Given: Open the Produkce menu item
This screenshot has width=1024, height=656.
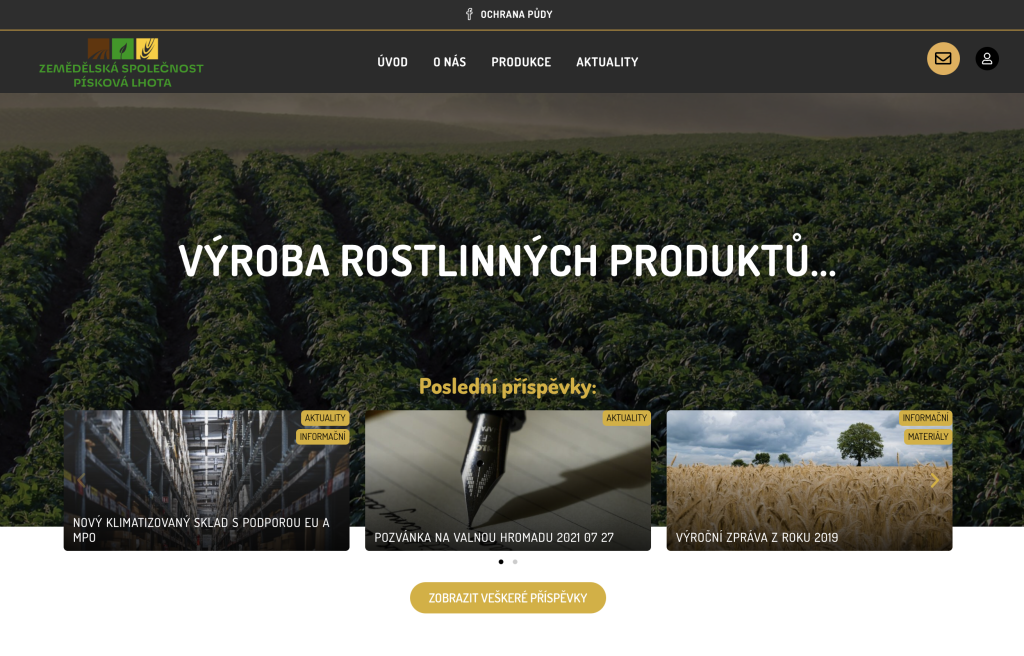Looking at the screenshot, I should click(521, 62).
